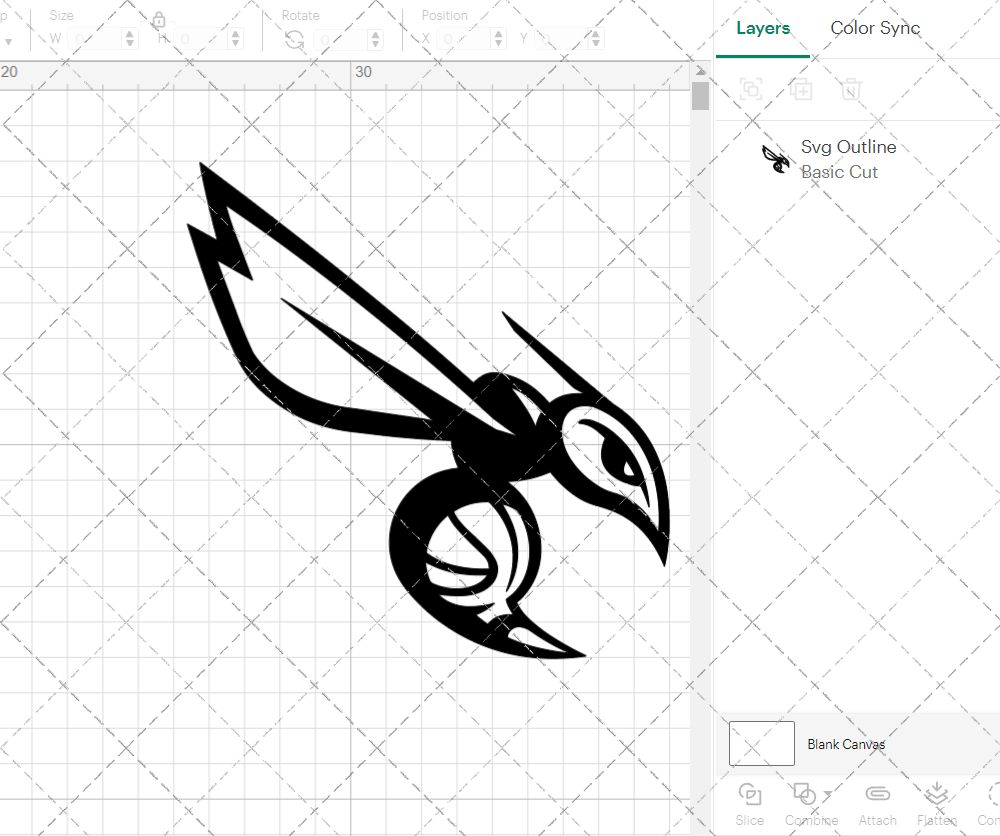Click the Height size input field

coord(200,39)
